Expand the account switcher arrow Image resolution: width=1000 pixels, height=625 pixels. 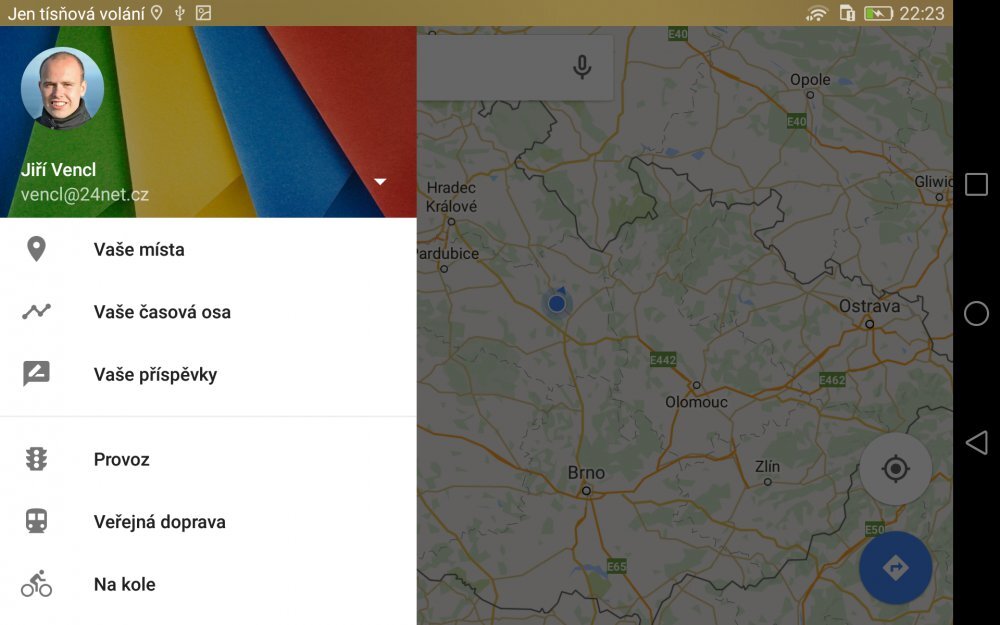click(380, 181)
